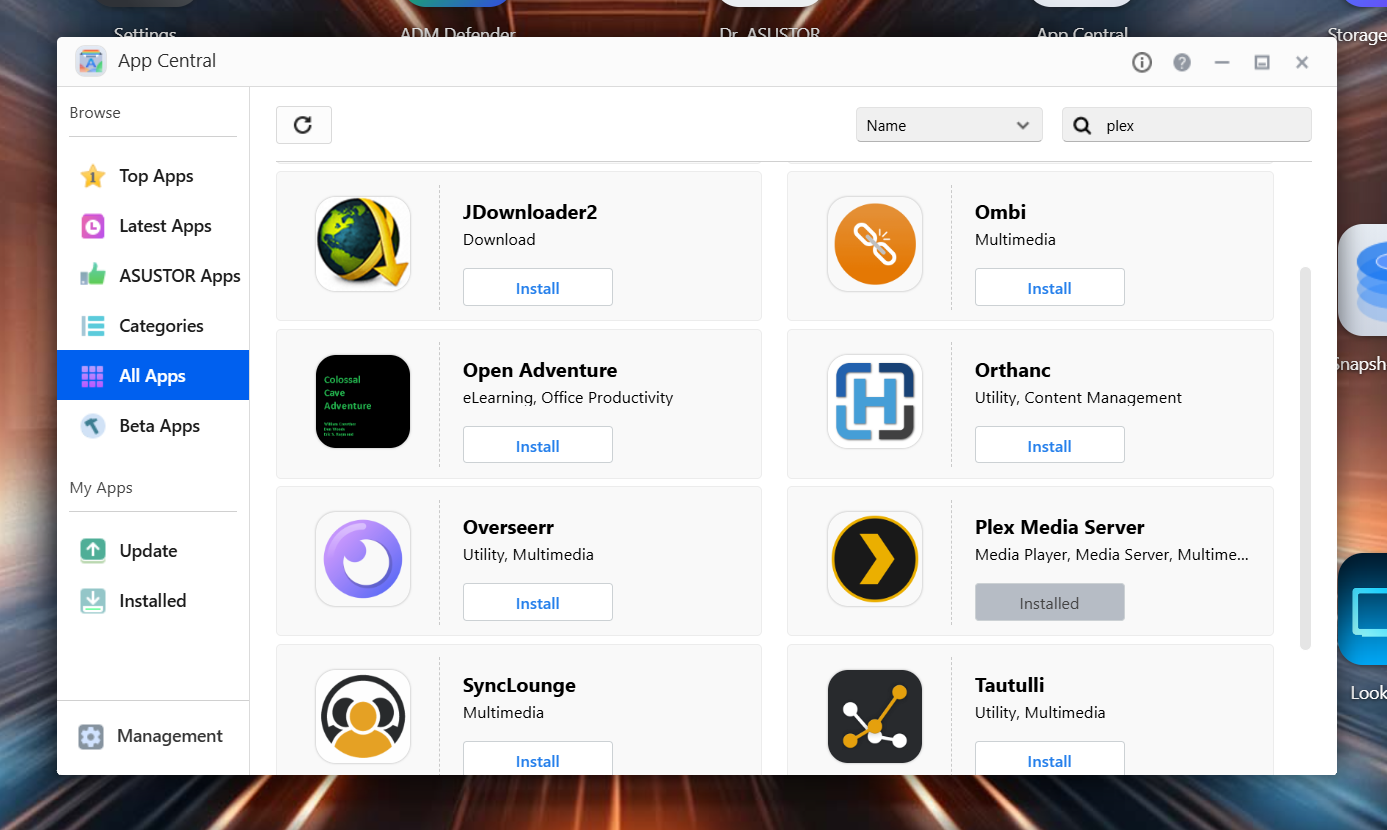Install JDownloader2
The width and height of the screenshot is (1387, 830).
[538, 288]
